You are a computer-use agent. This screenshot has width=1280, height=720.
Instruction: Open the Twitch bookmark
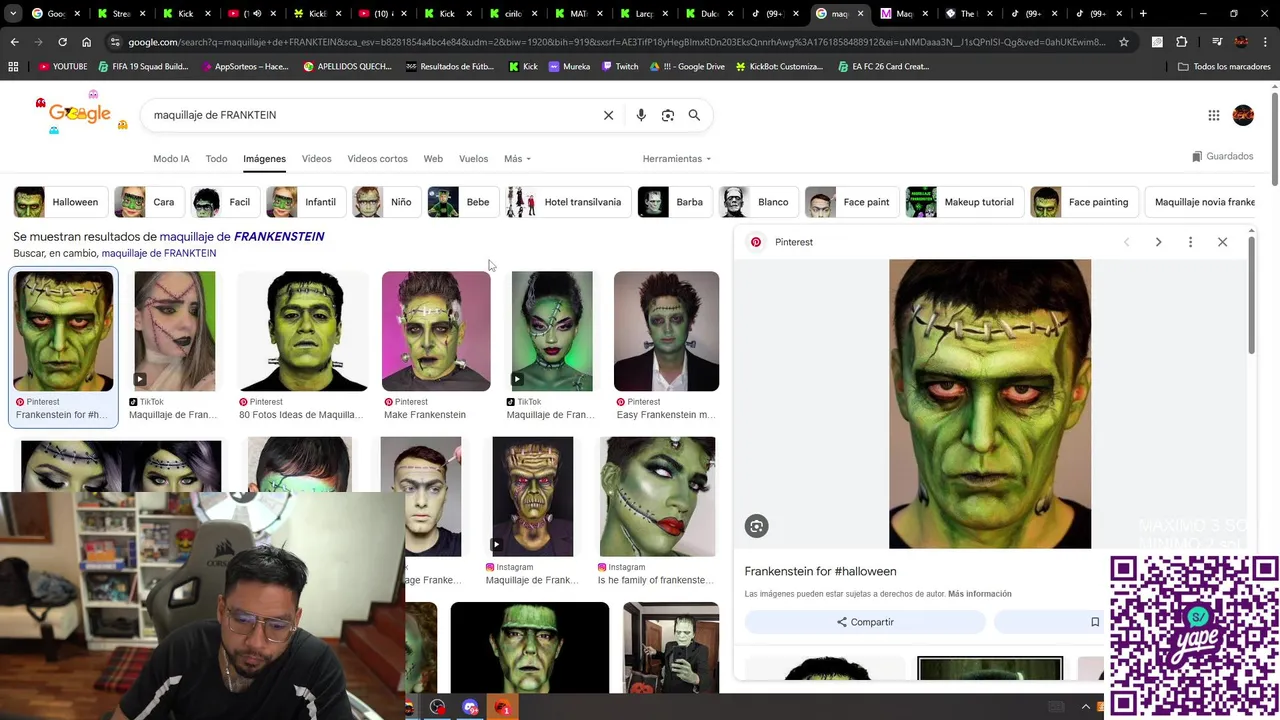coord(620,66)
